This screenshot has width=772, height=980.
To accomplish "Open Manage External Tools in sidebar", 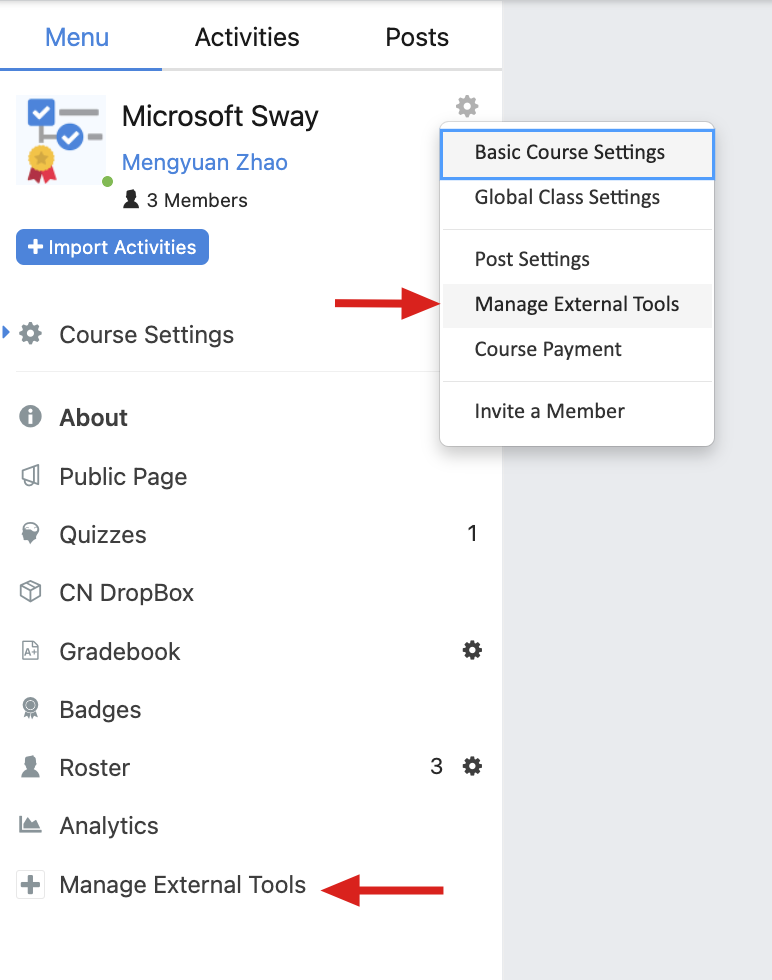I will 183,885.
